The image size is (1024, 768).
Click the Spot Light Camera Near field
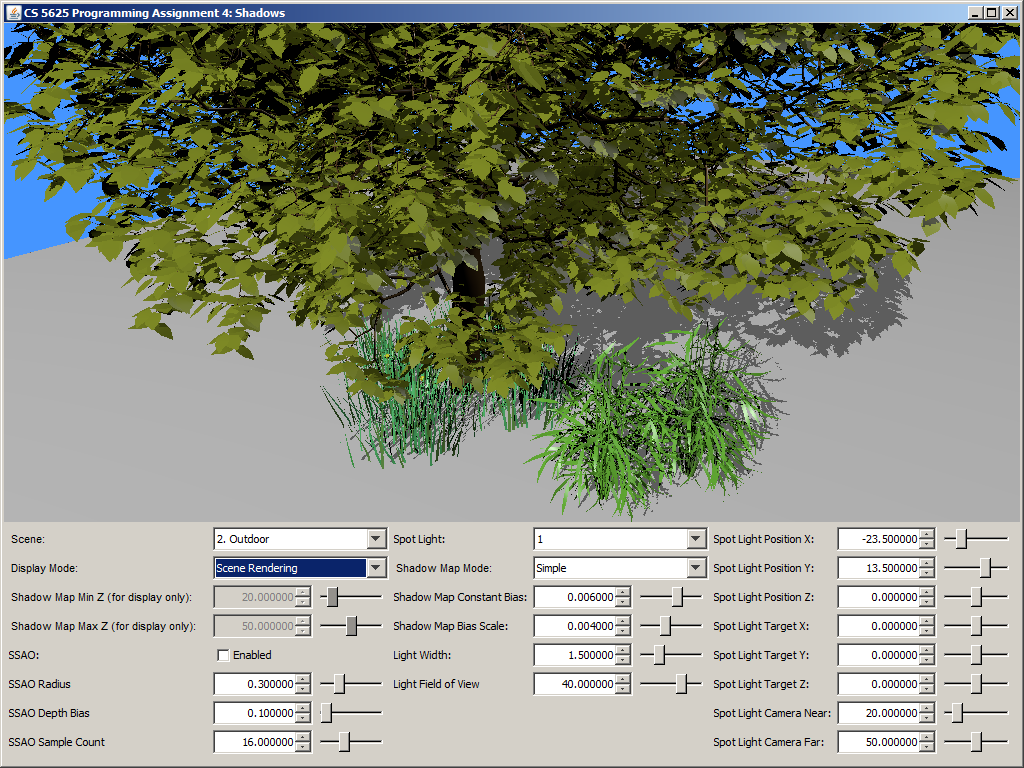click(x=877, y=713)
